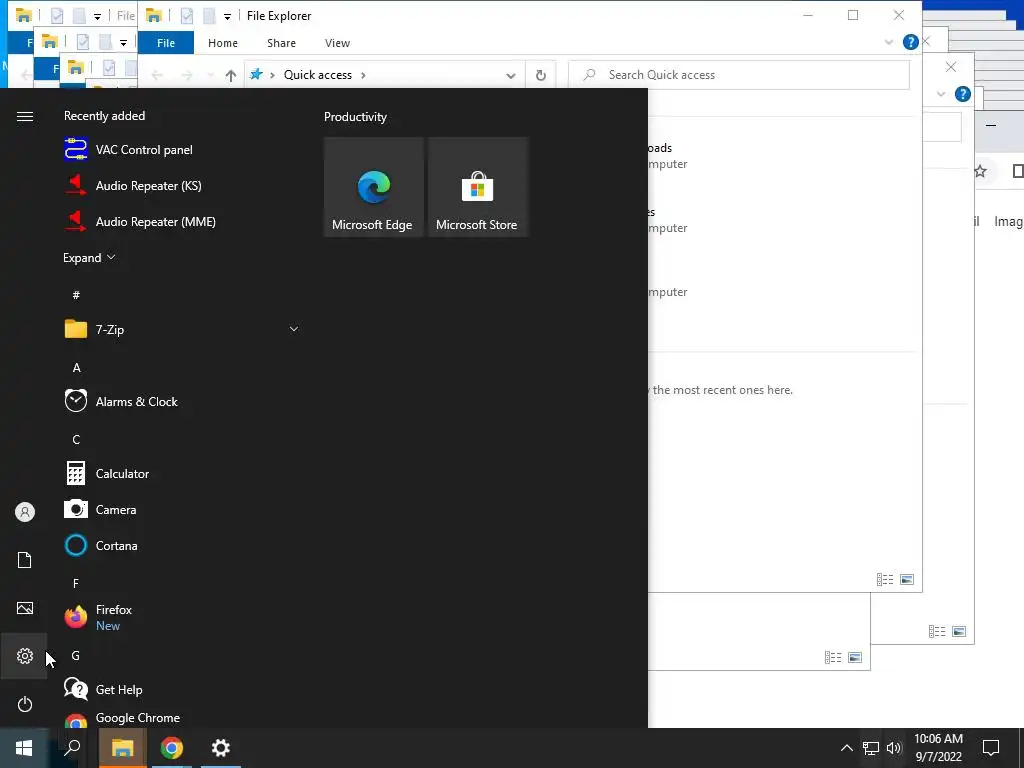Screen dimensions: 1024x768
Task: Open Cortana from the app list
Action: pyautogui.click(x=183, y=545)
